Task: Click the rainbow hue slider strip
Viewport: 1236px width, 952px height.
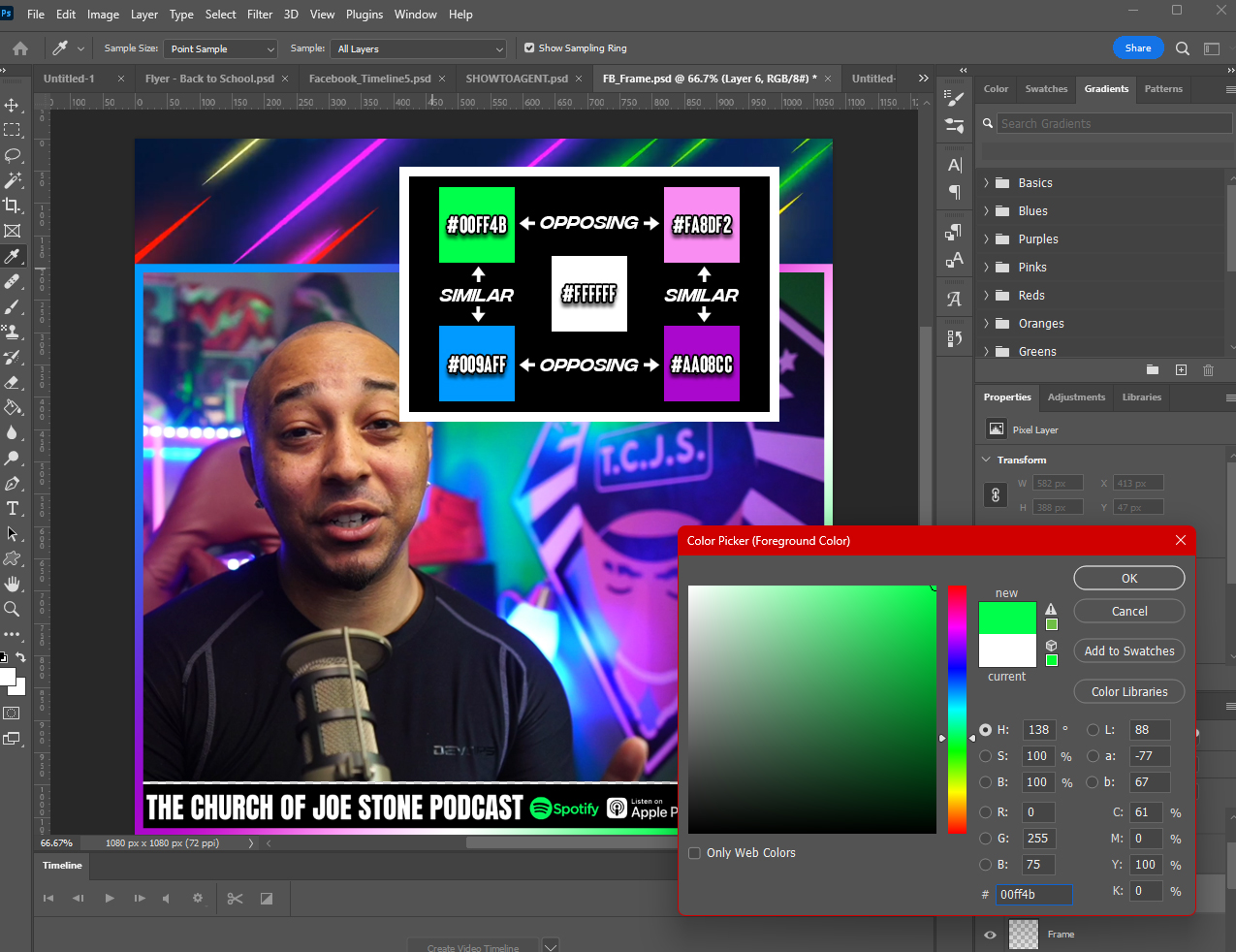Action: click(x=957, y=708)
